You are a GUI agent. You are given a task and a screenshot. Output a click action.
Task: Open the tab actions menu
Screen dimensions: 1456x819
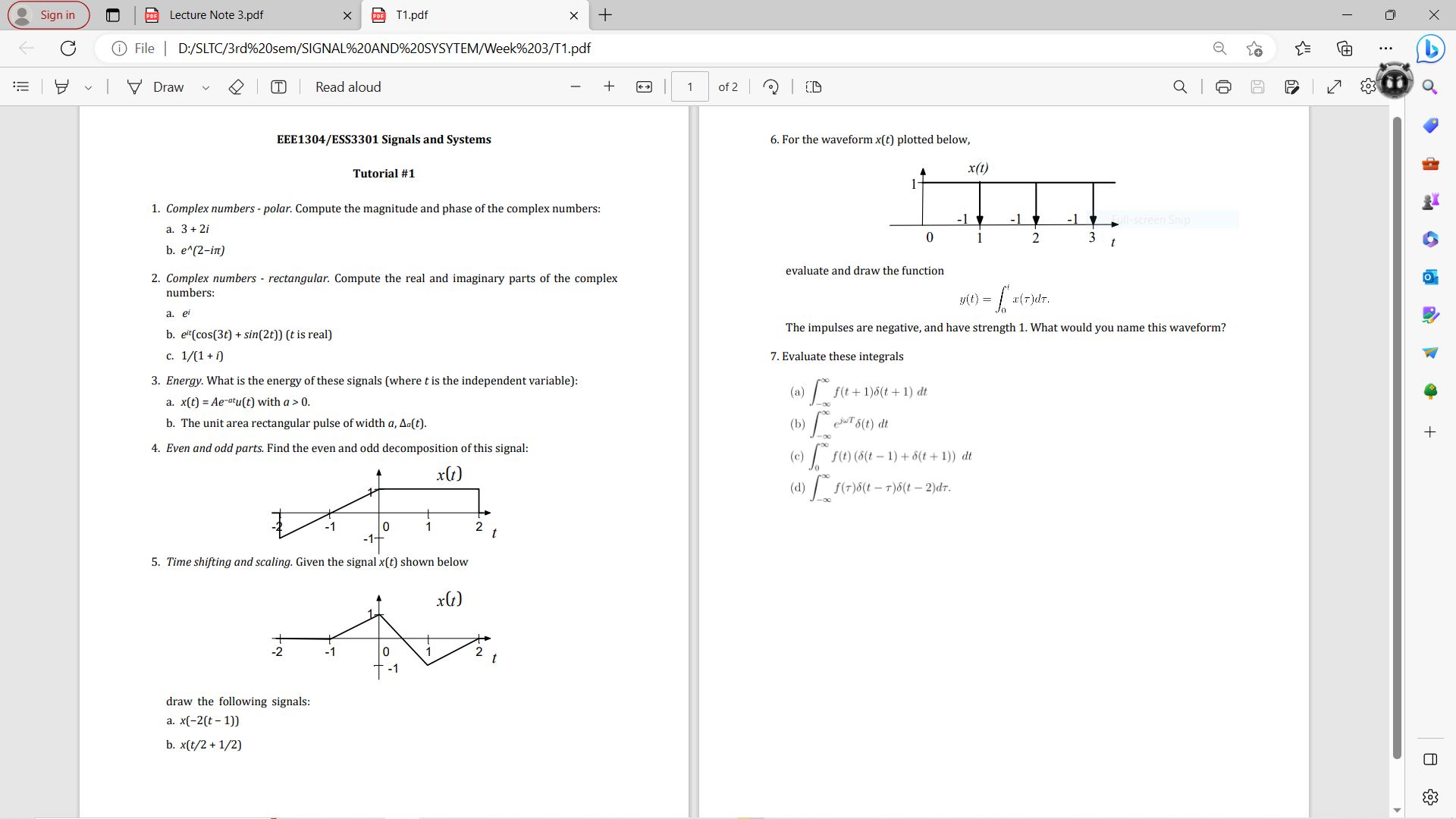click(x=113, y=15)
